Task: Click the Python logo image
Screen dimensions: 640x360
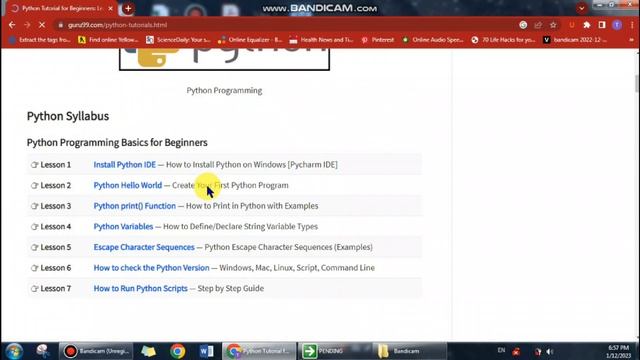Action: click(224, 59)
